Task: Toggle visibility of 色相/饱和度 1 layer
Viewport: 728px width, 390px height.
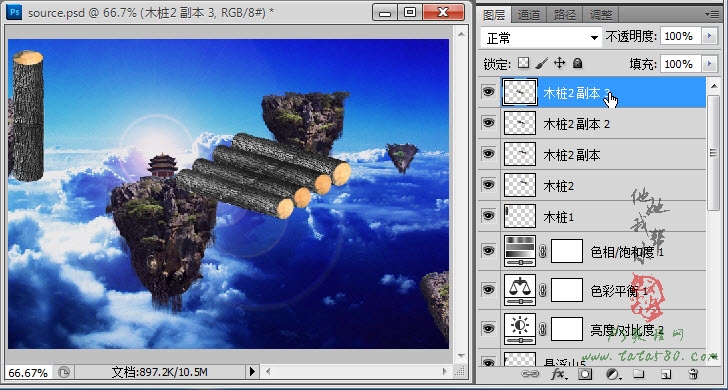Action: pyautogui.click(x=488, y=251)
